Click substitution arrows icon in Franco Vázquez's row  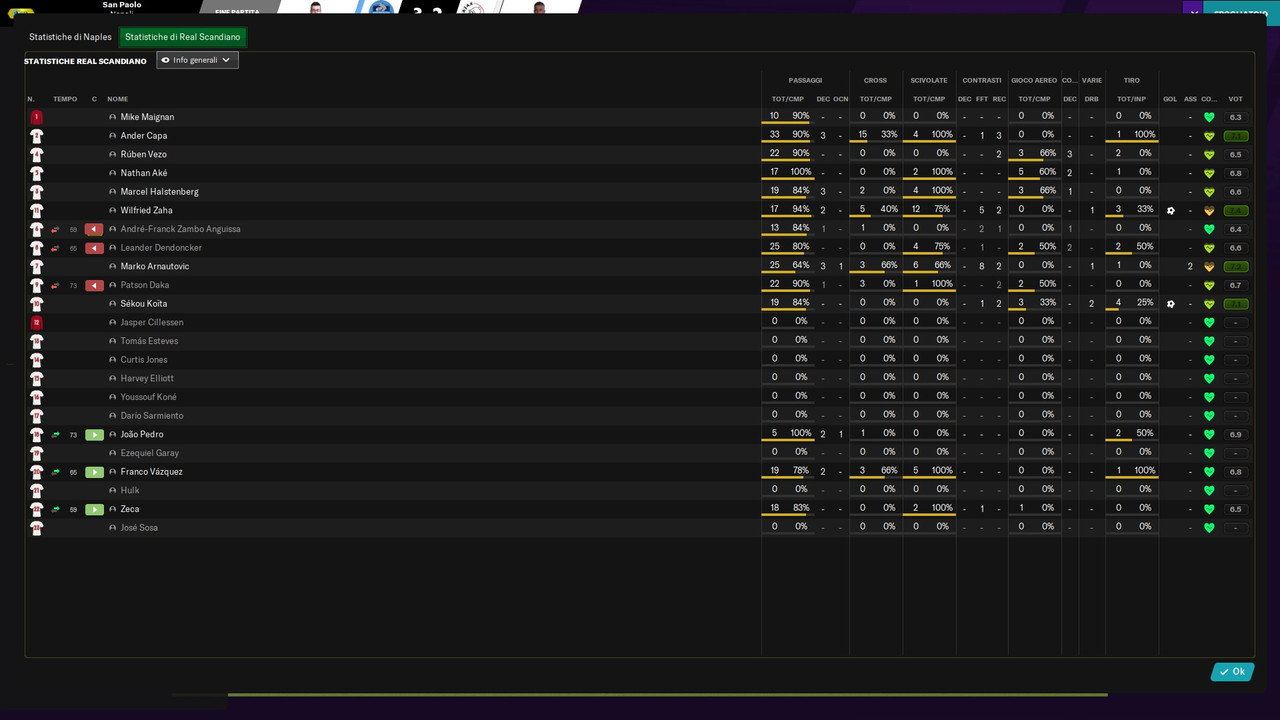56,472
